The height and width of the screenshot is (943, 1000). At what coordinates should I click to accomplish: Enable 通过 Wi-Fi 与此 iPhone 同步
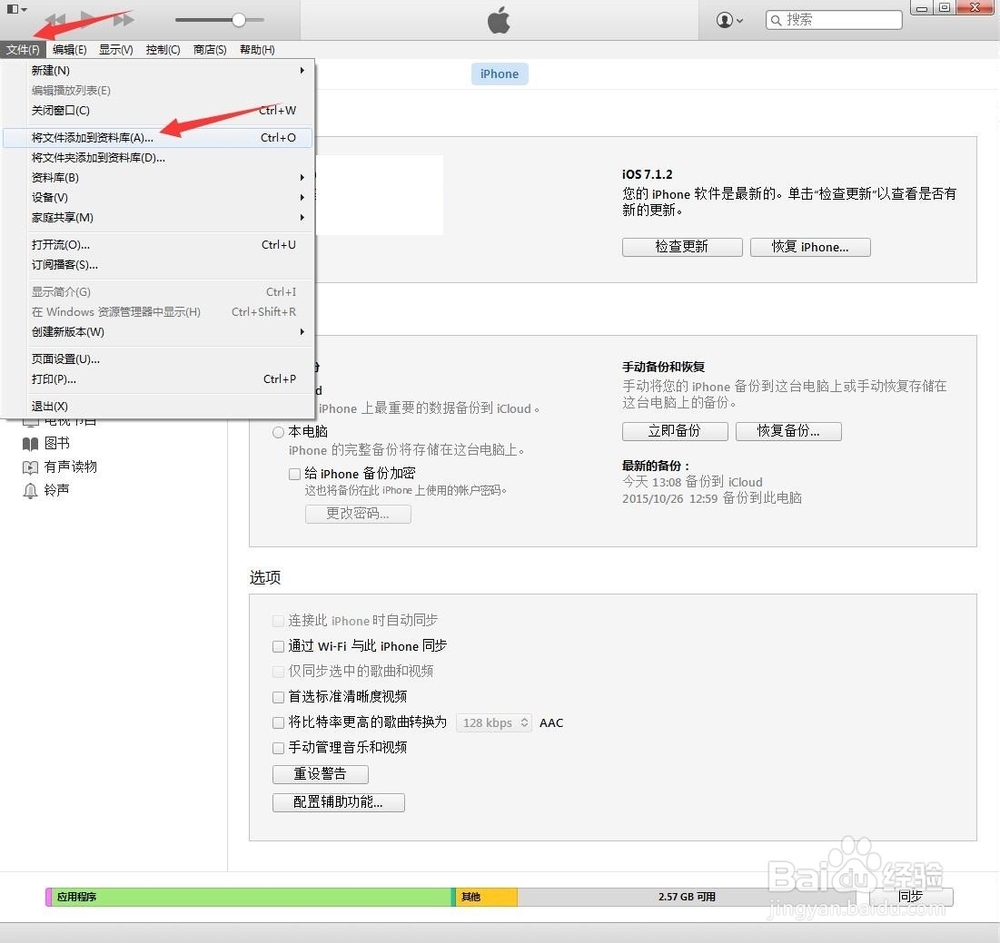tap(278, 647)
